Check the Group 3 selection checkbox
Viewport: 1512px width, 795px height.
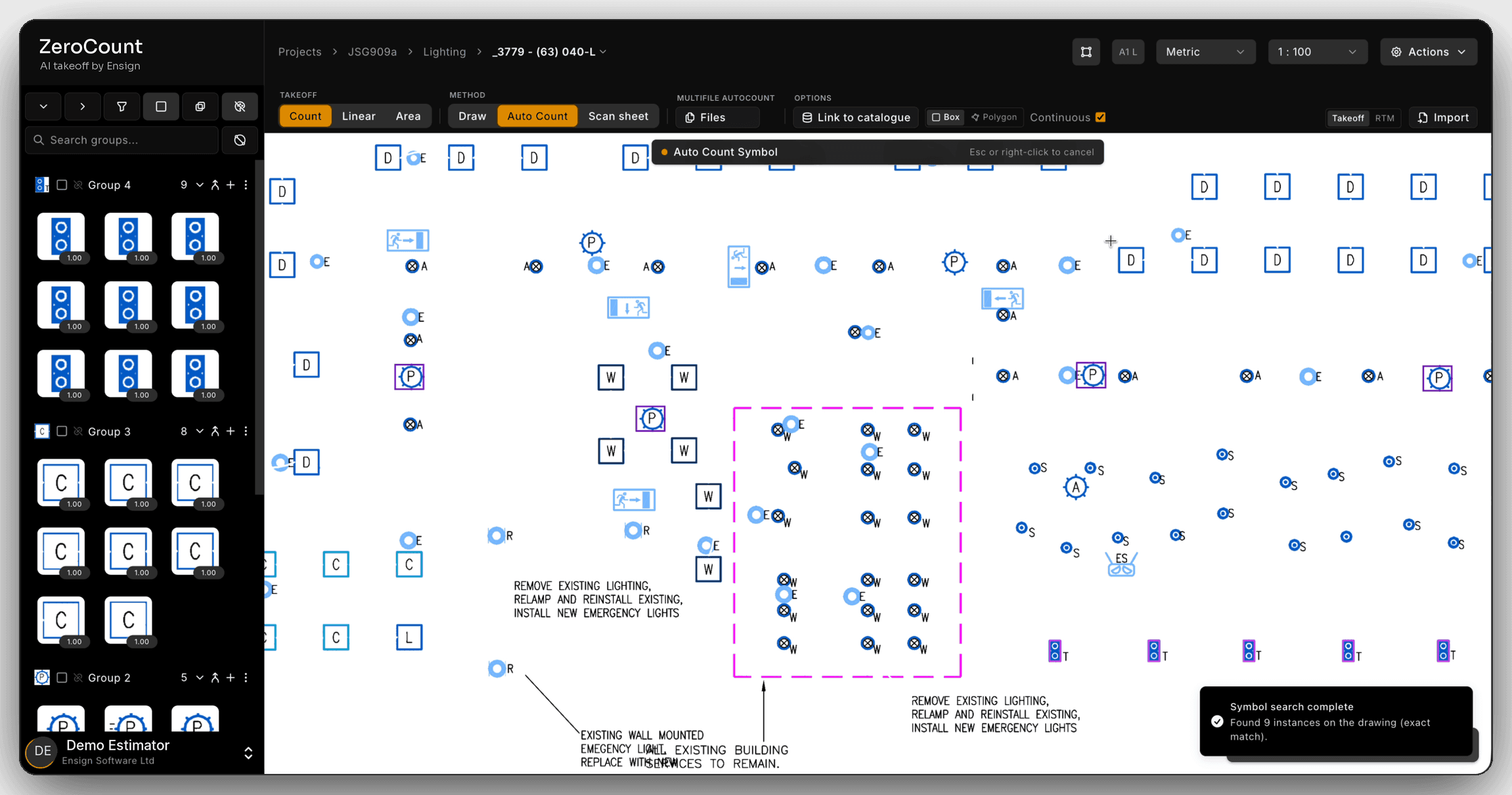(x=62, y=431)
